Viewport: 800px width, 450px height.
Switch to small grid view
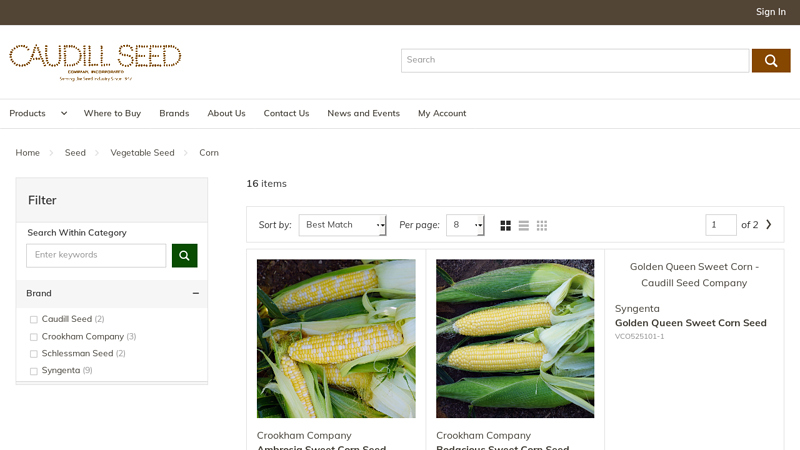coord(542,226)
